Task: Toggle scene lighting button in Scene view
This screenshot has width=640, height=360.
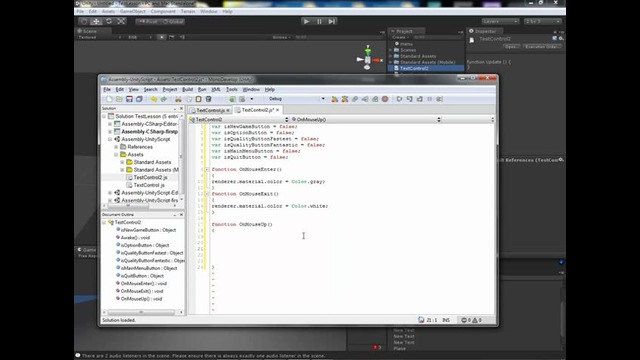Action: coord(162,37)
